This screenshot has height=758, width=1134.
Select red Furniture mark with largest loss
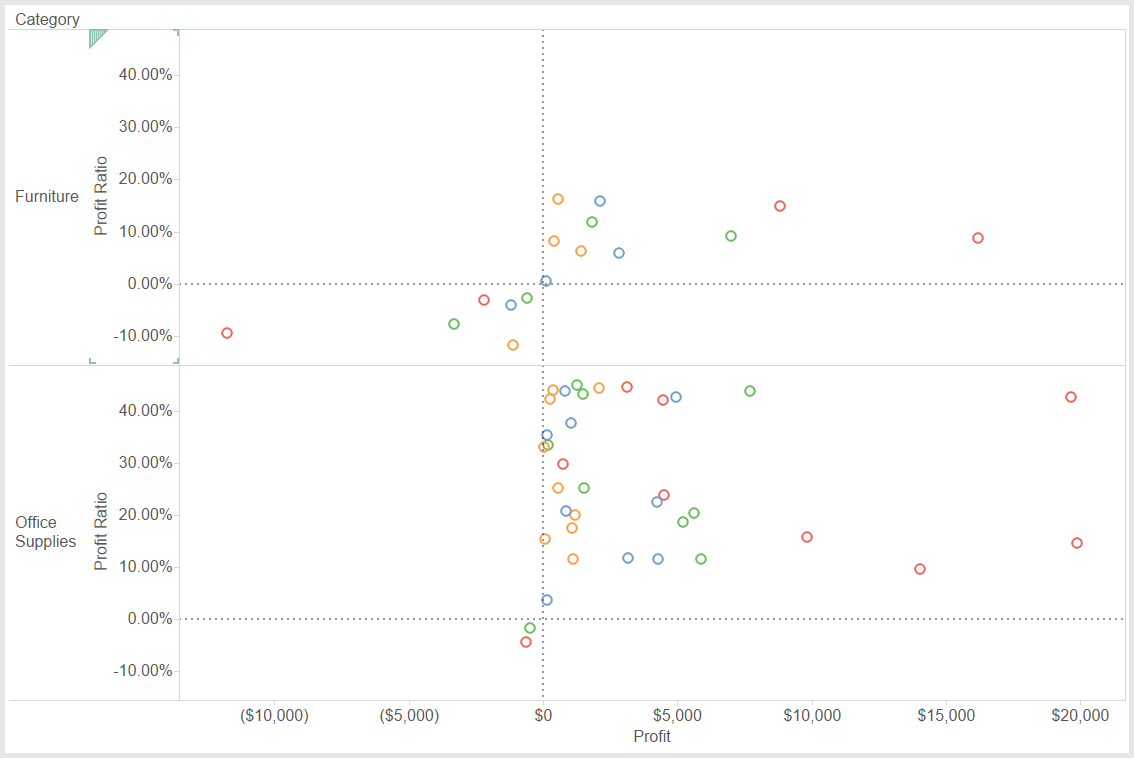tap(227, 333)
